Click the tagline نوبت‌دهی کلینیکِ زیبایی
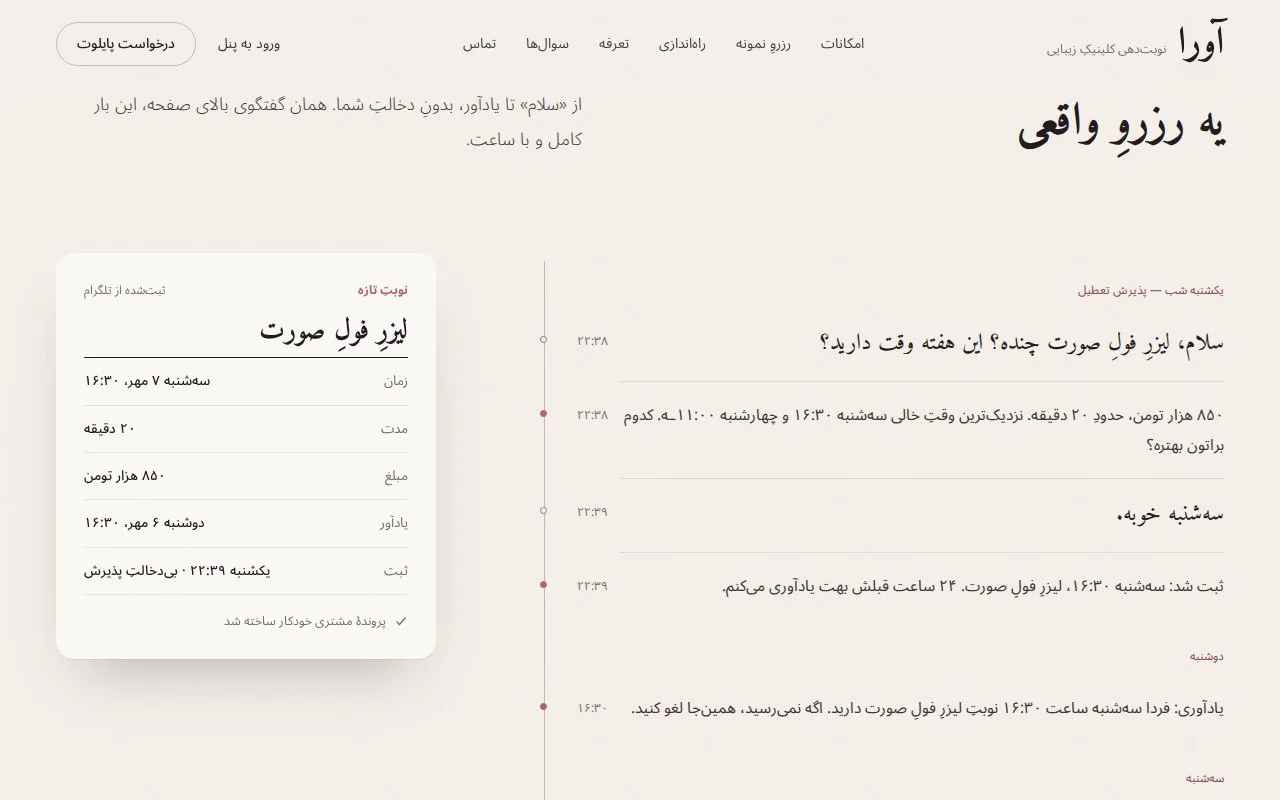 click(x=1107, y=49)
